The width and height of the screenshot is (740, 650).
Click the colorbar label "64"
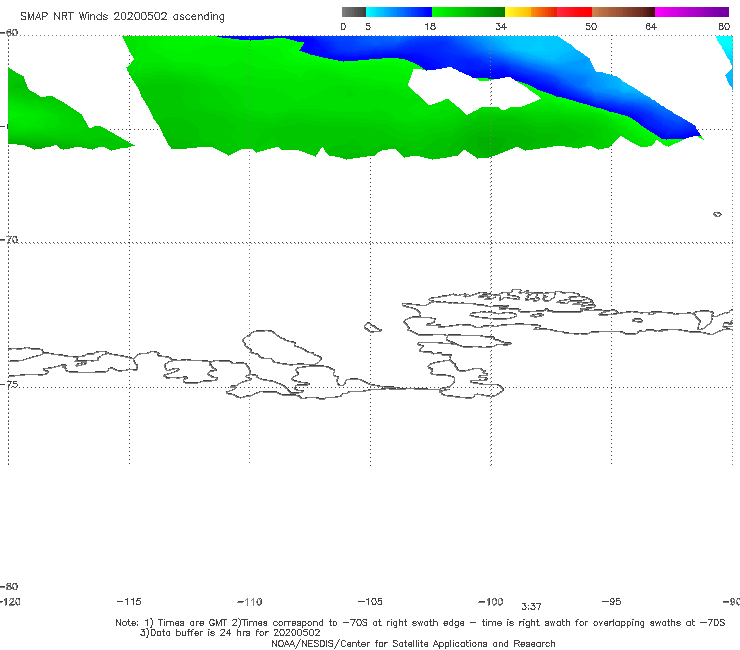(651, 26)
